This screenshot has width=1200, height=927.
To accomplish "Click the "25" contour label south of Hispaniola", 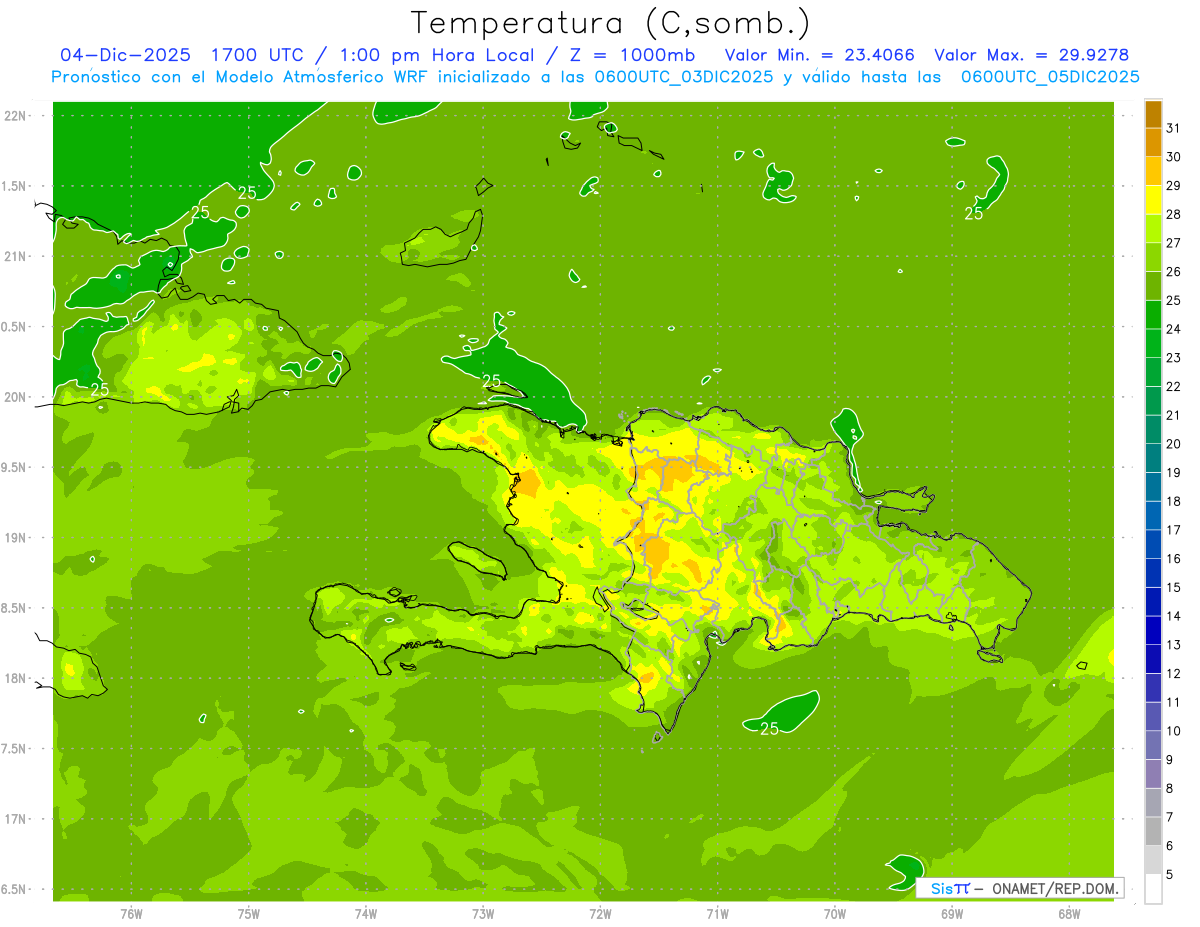I will click(769, 729).
